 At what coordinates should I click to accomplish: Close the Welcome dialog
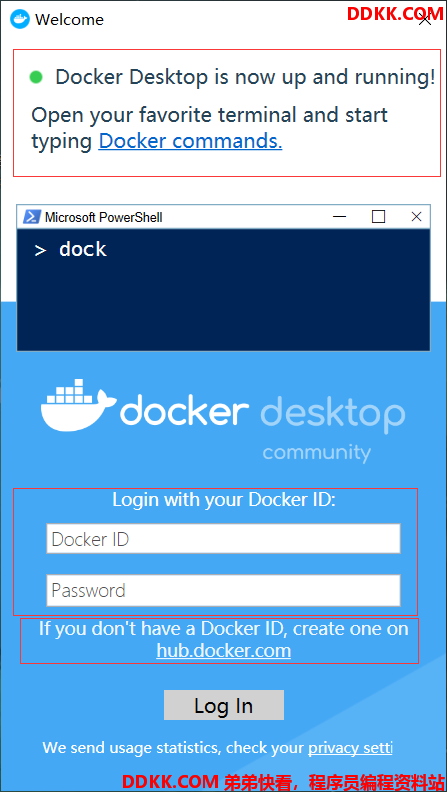[x=425, y=20]
